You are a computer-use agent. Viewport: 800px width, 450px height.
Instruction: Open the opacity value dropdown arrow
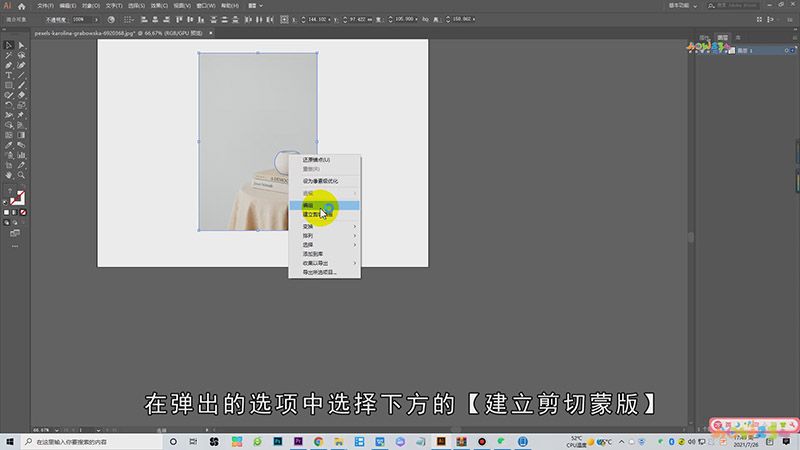[x=96, y=19]
